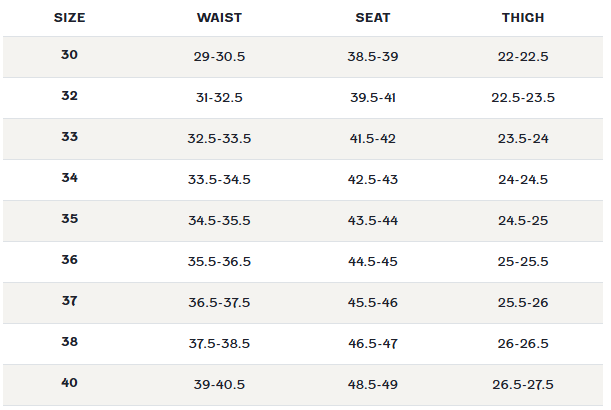Click waist value 33.5-34.5

[219, 179]
